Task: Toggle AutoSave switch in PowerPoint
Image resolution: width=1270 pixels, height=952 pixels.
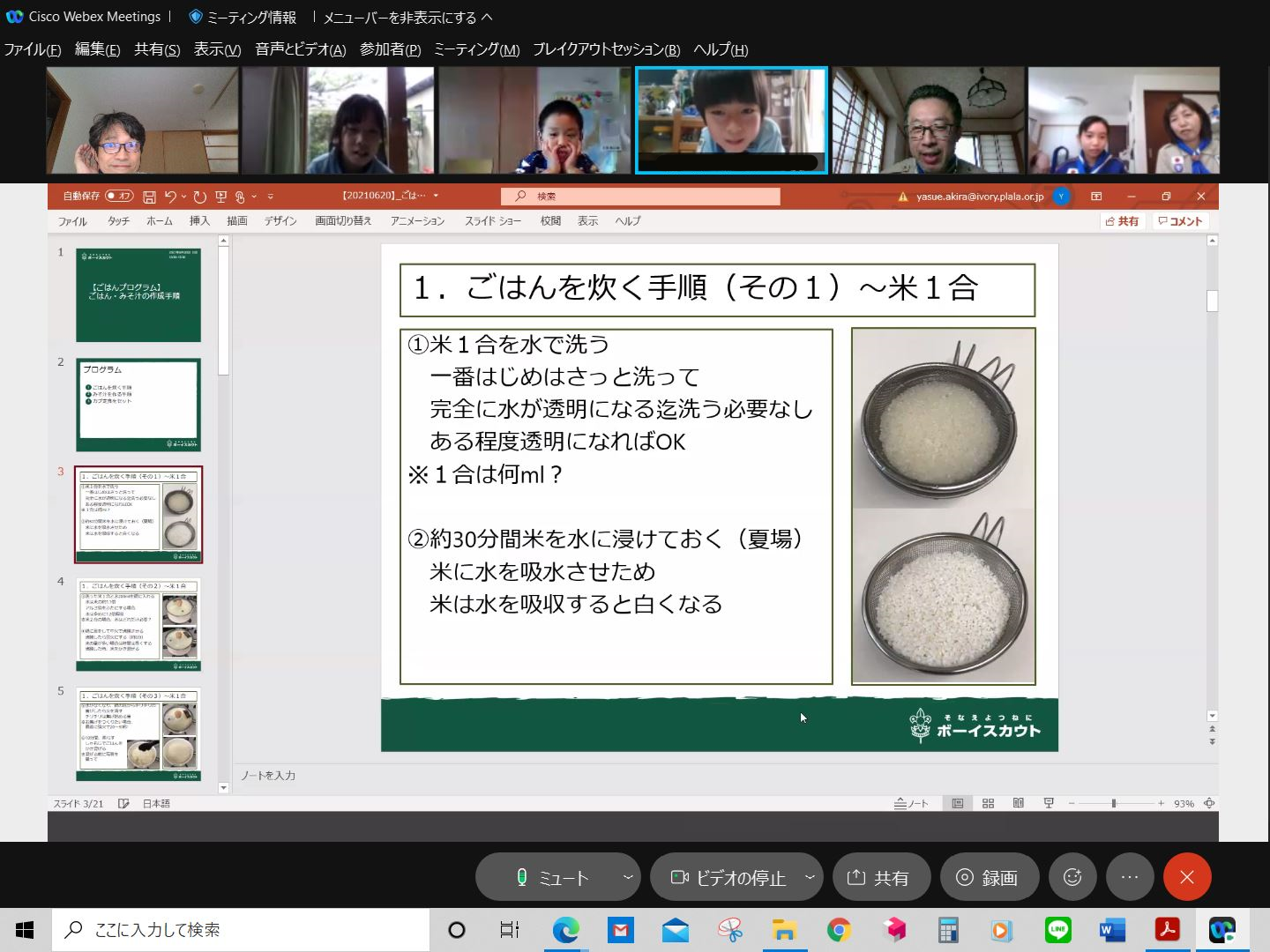Action: coord(119,196)
